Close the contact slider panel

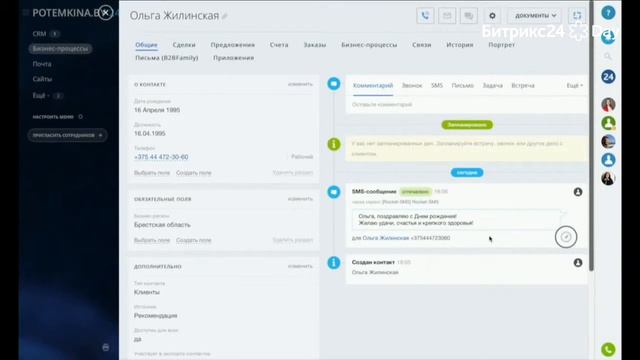point(106,13)
